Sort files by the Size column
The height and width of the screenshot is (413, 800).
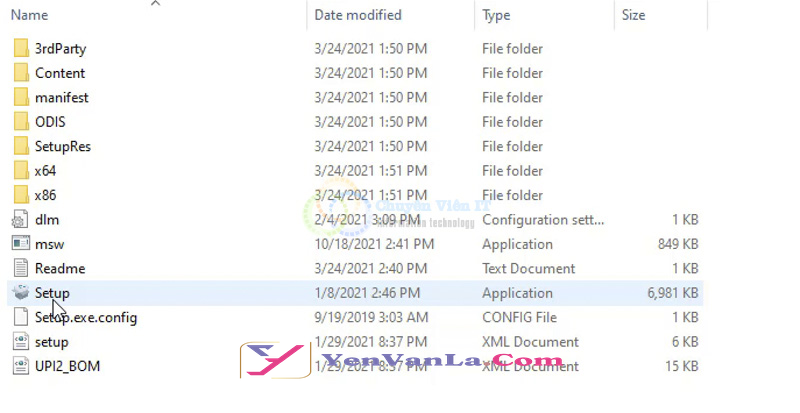(x=633, y=15)
